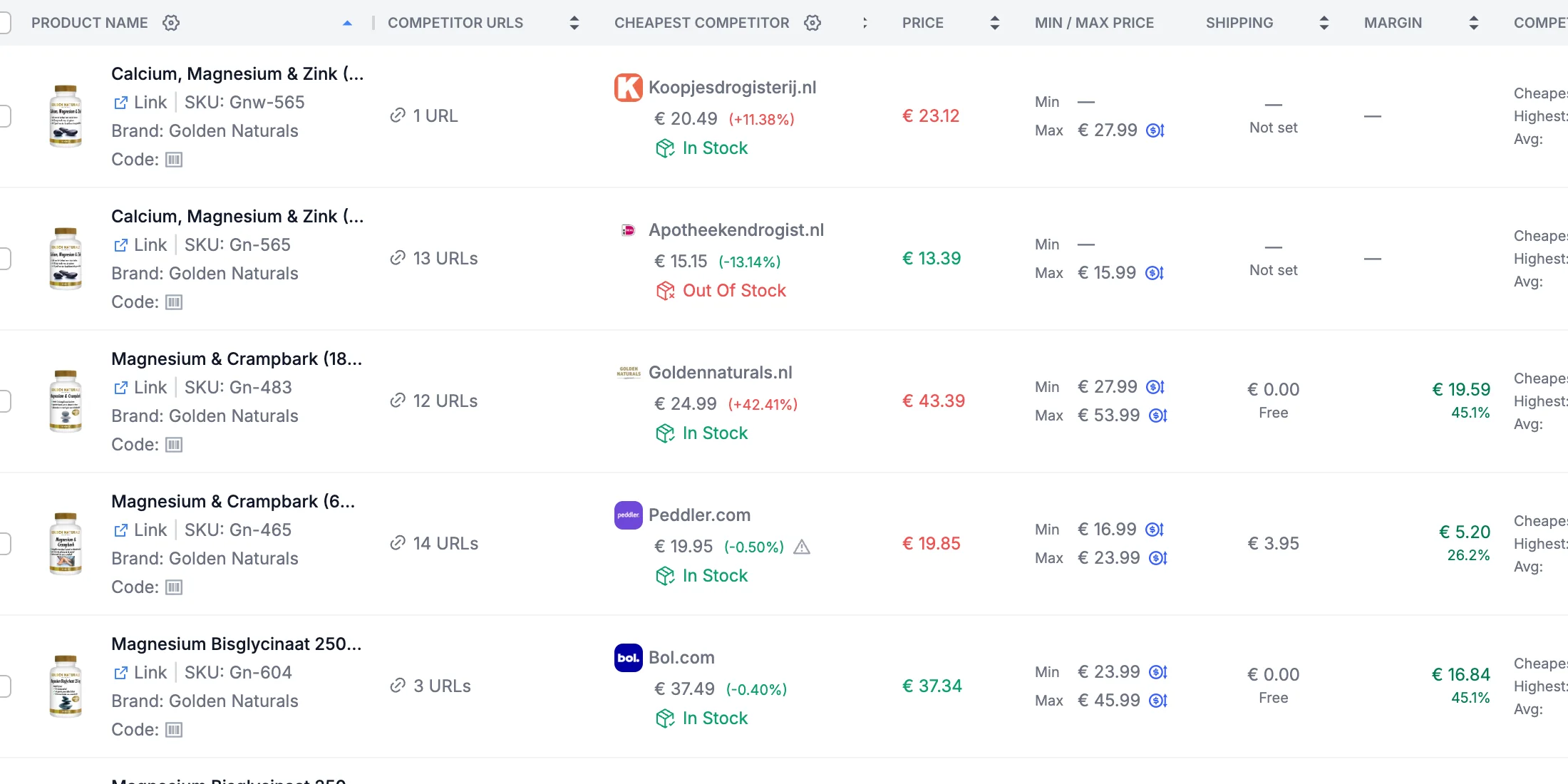
Task: Toggle select-all checkbox in table header
Action: pyautogui.click(x=3, y=23)
